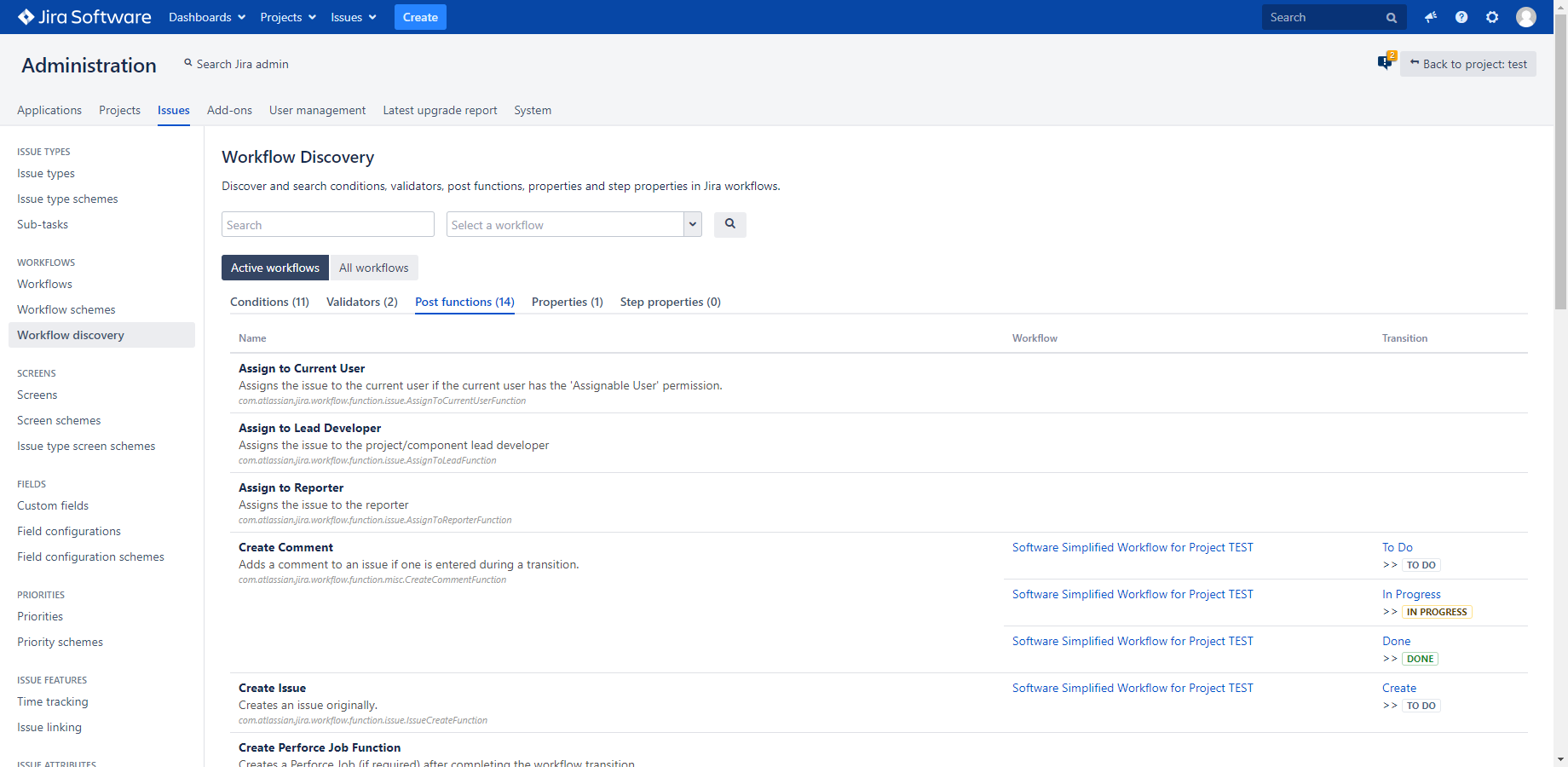The width and height of the screenshot is (1568, 767).
Task: Click the workflow Search input field
Action: tap(328, 224)
